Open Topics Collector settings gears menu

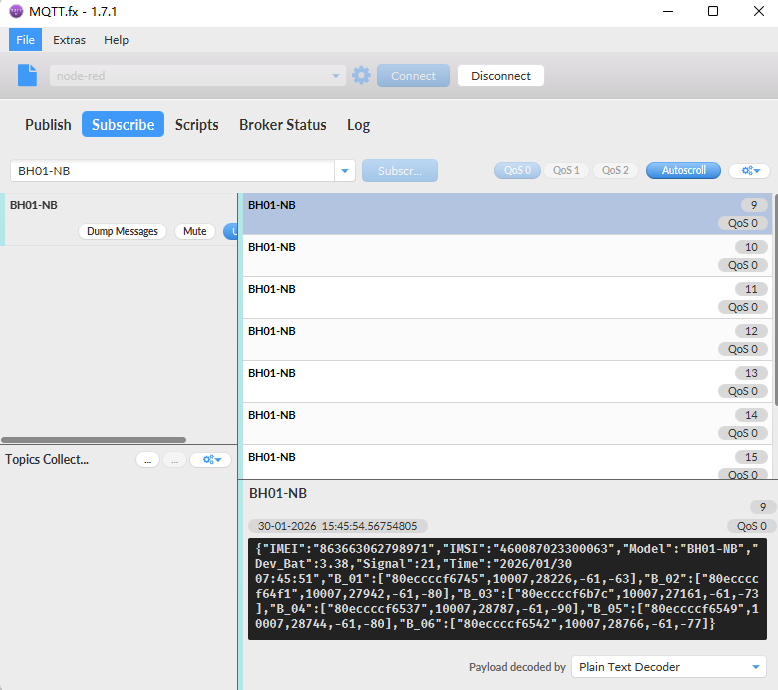coord(211,460)
